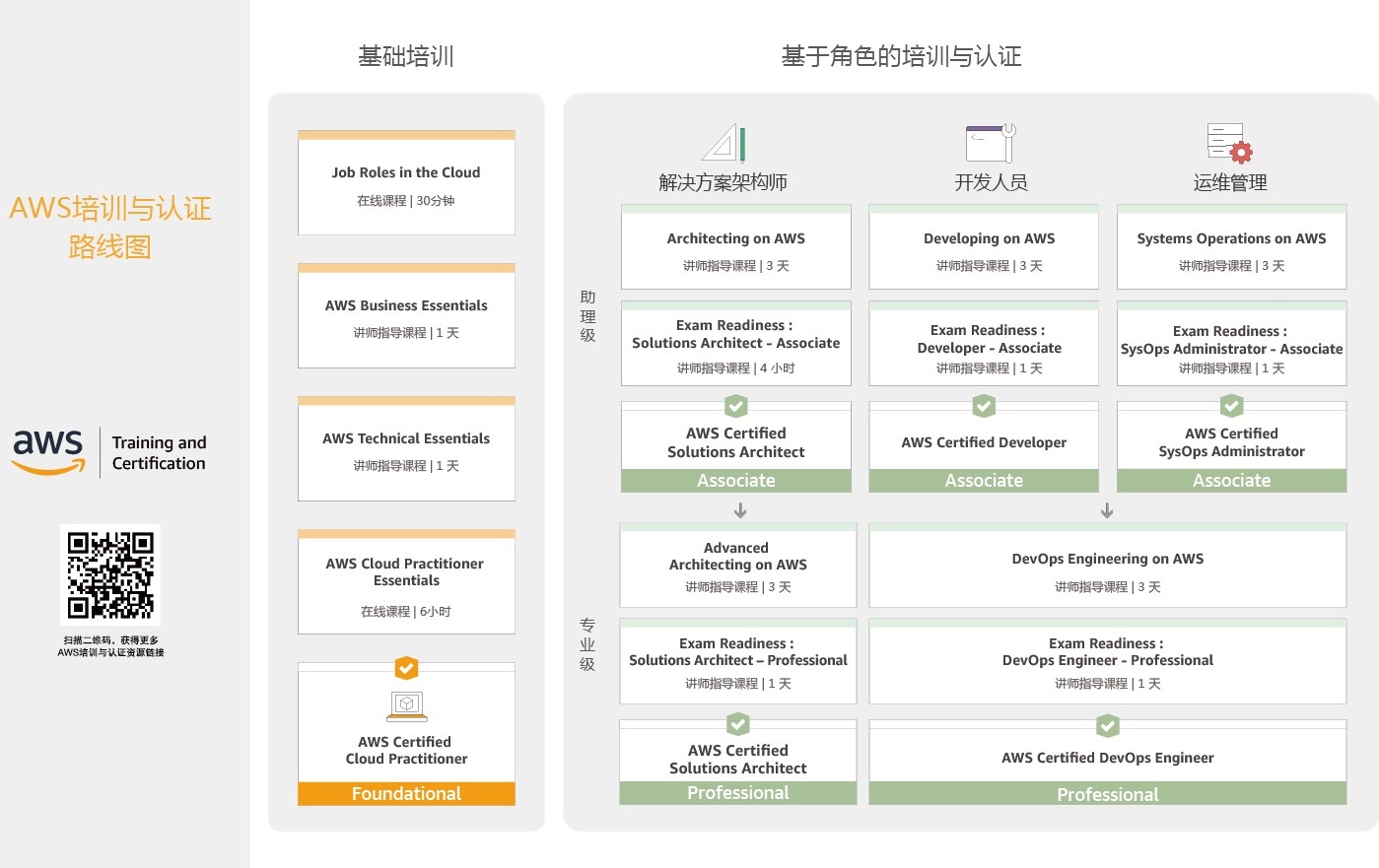Select AWS Certified DevOps Engineer title
This screenshot has width=1379, height=868.
(x=1108, y=758)
